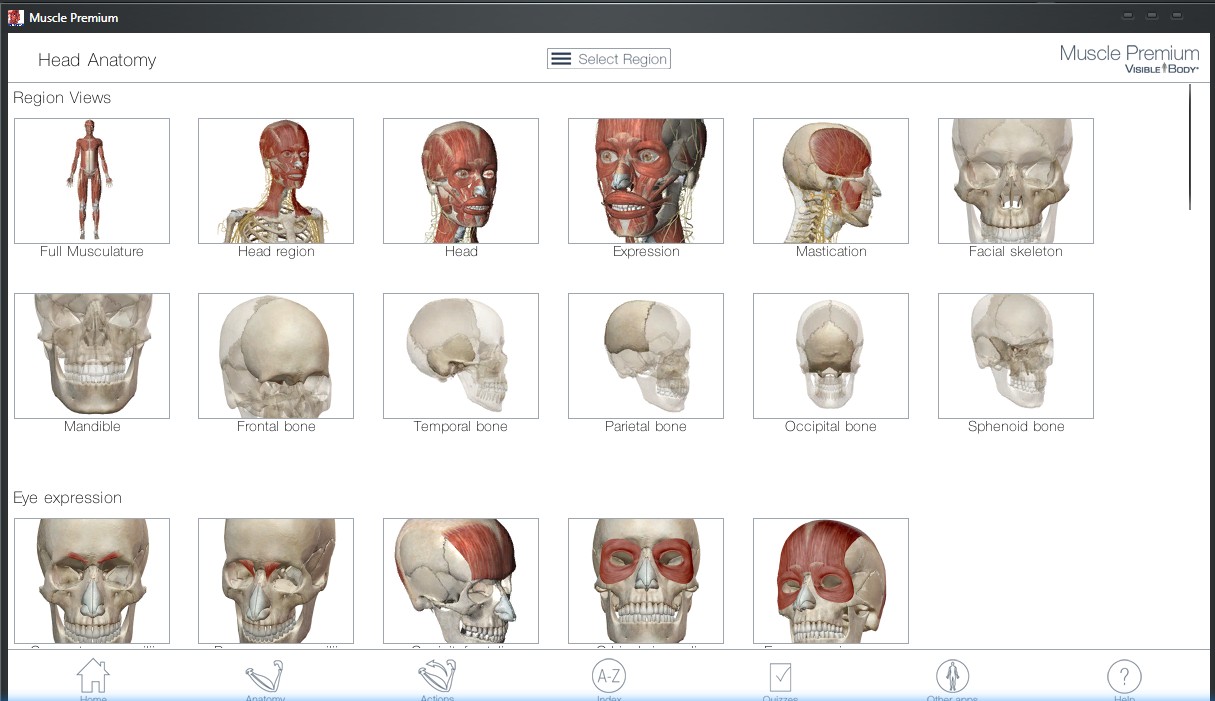1215x701 pixels.
Task: Open the A-Z Index icon
Action: pyautogui.click(x=609, y=677)
